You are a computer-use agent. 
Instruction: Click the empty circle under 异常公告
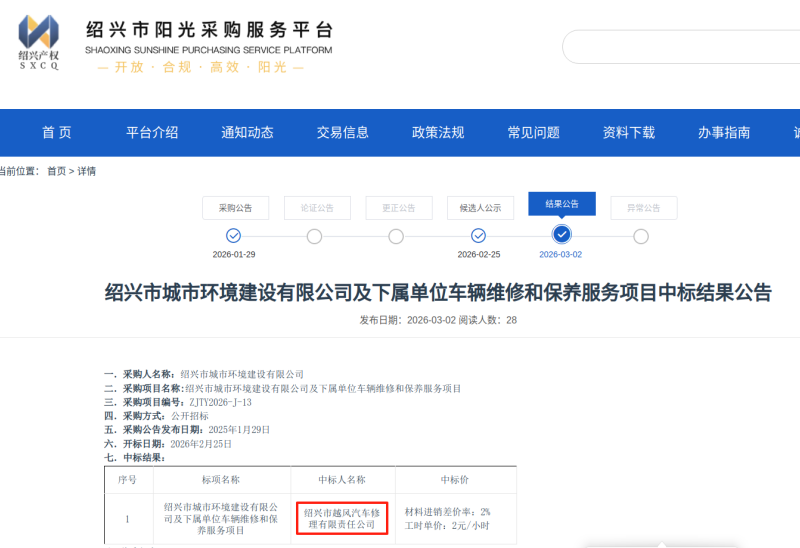coord(641,237)
